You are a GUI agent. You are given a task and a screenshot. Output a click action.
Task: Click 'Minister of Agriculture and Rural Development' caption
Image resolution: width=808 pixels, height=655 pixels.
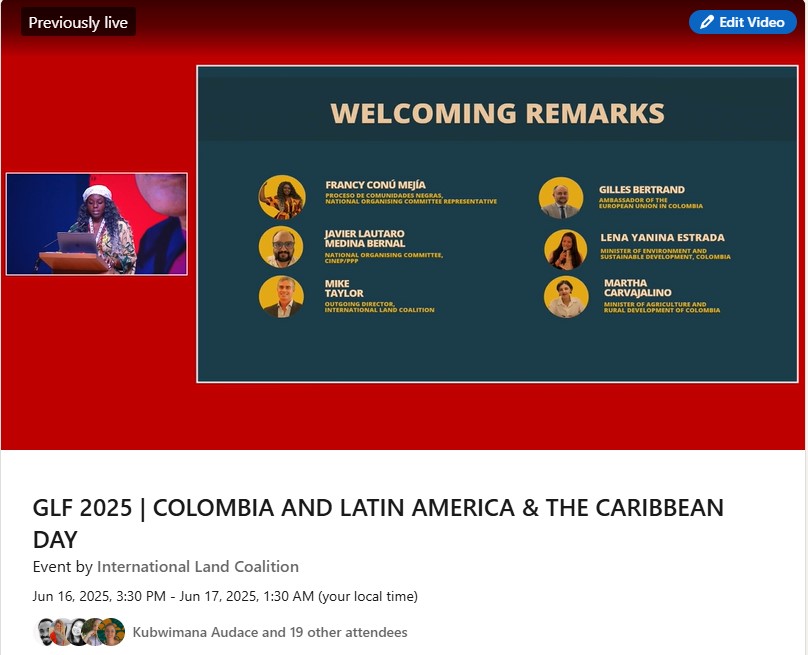click(662, 308)
